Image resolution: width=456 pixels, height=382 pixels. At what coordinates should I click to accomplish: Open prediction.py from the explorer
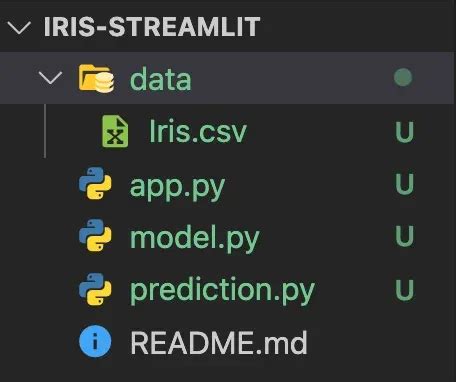click(222, 291)
